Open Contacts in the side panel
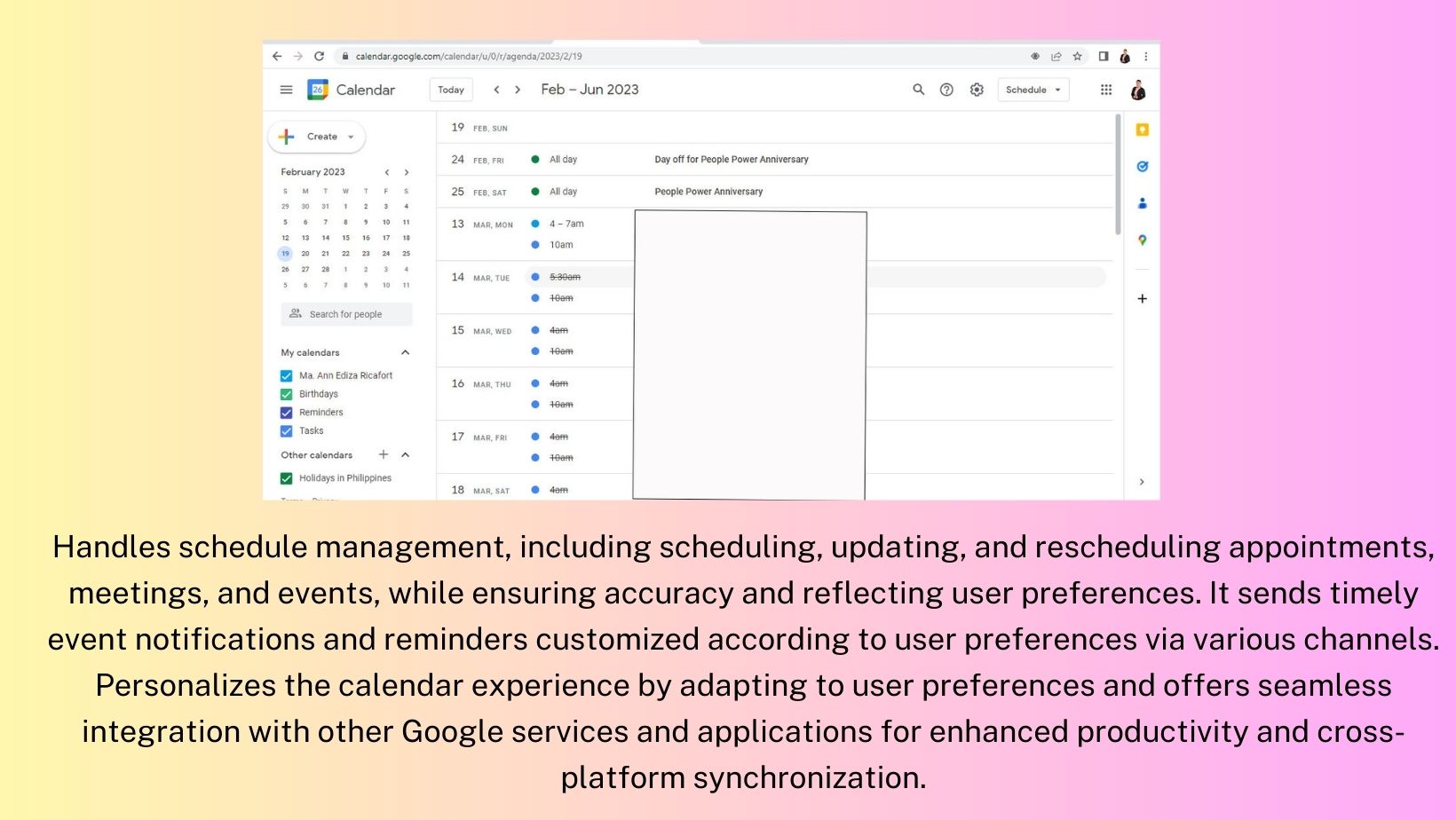The height and width of the screenshot is (820, 1456). [x=1143, y=203]
